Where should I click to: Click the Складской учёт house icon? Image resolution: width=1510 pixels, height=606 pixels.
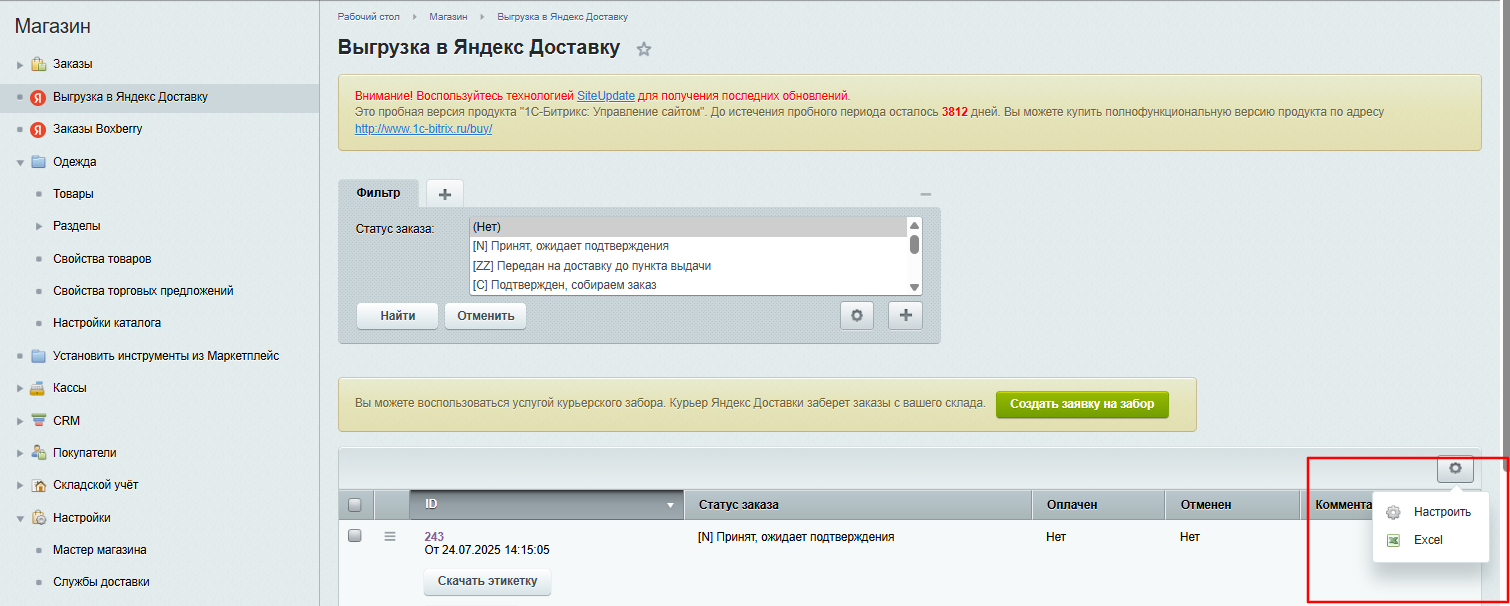click(x=38, y=485)
